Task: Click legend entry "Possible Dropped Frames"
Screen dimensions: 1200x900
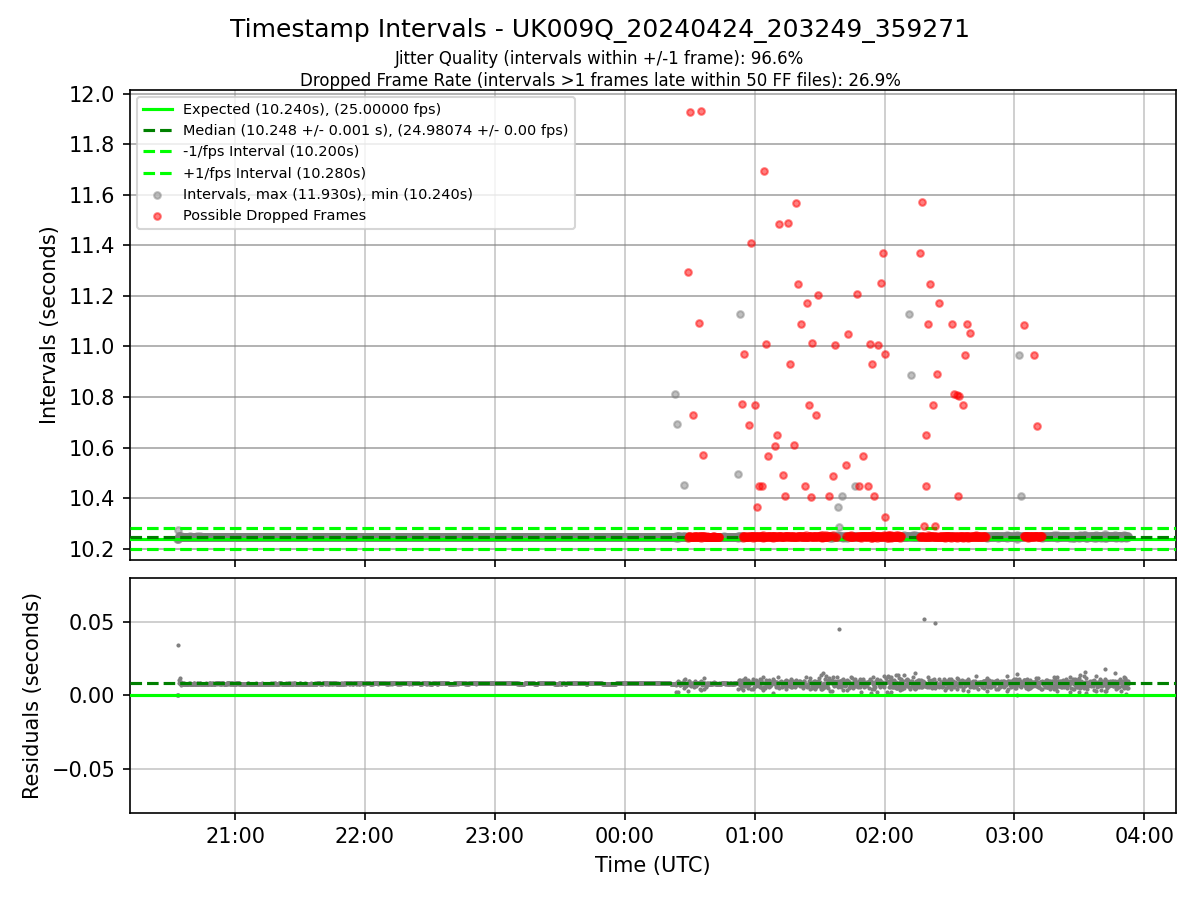Action: (274, 215)
